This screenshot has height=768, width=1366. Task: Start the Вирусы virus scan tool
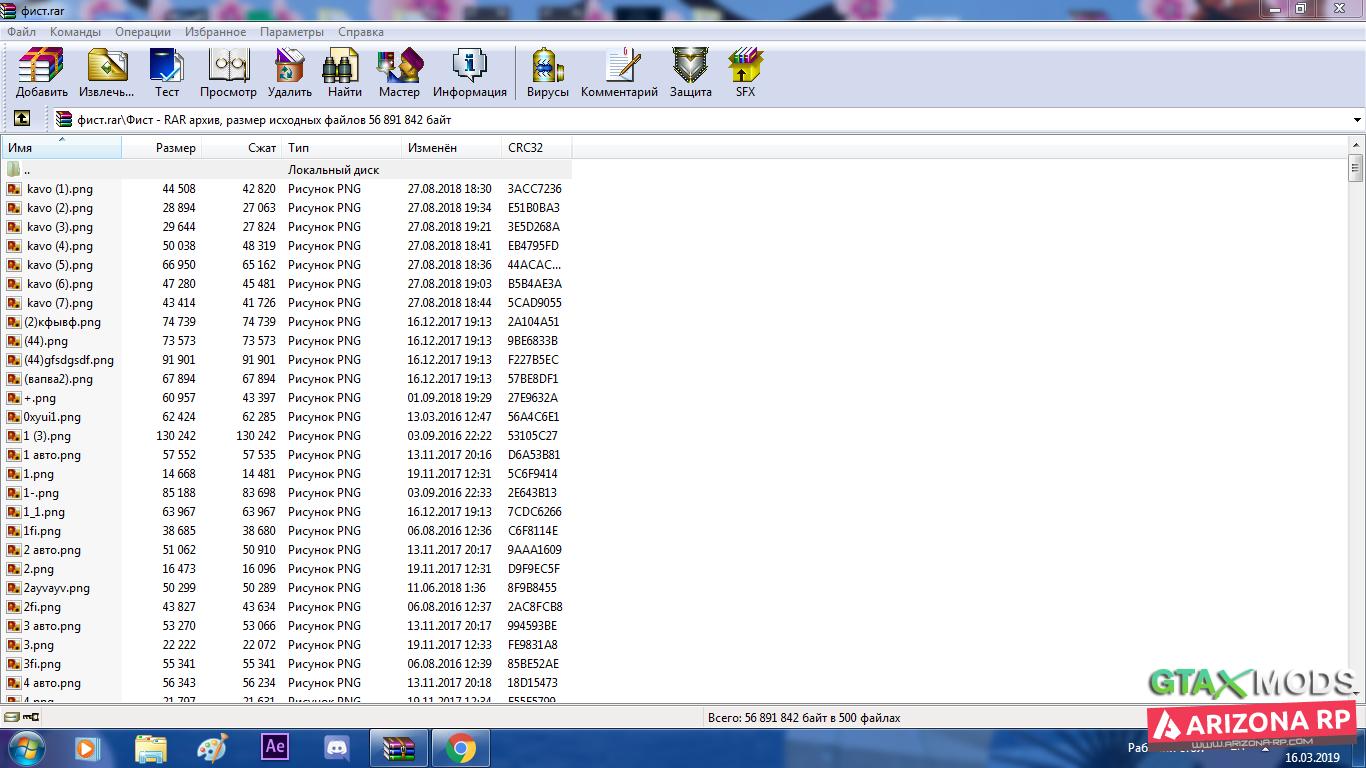coord(547,73)
